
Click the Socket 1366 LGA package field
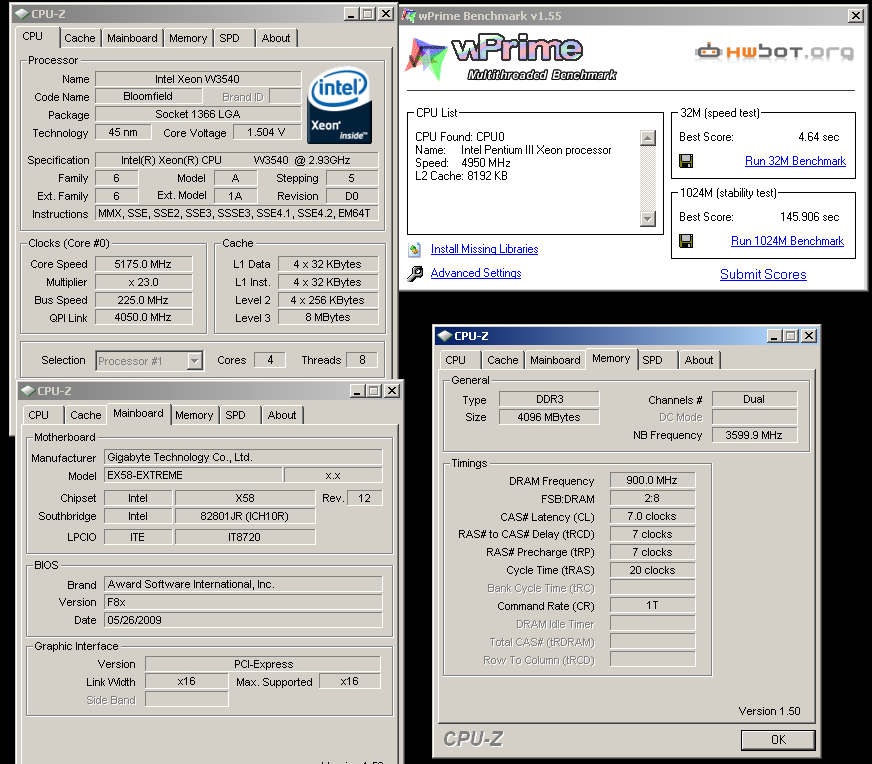click(x=198, y=115)
